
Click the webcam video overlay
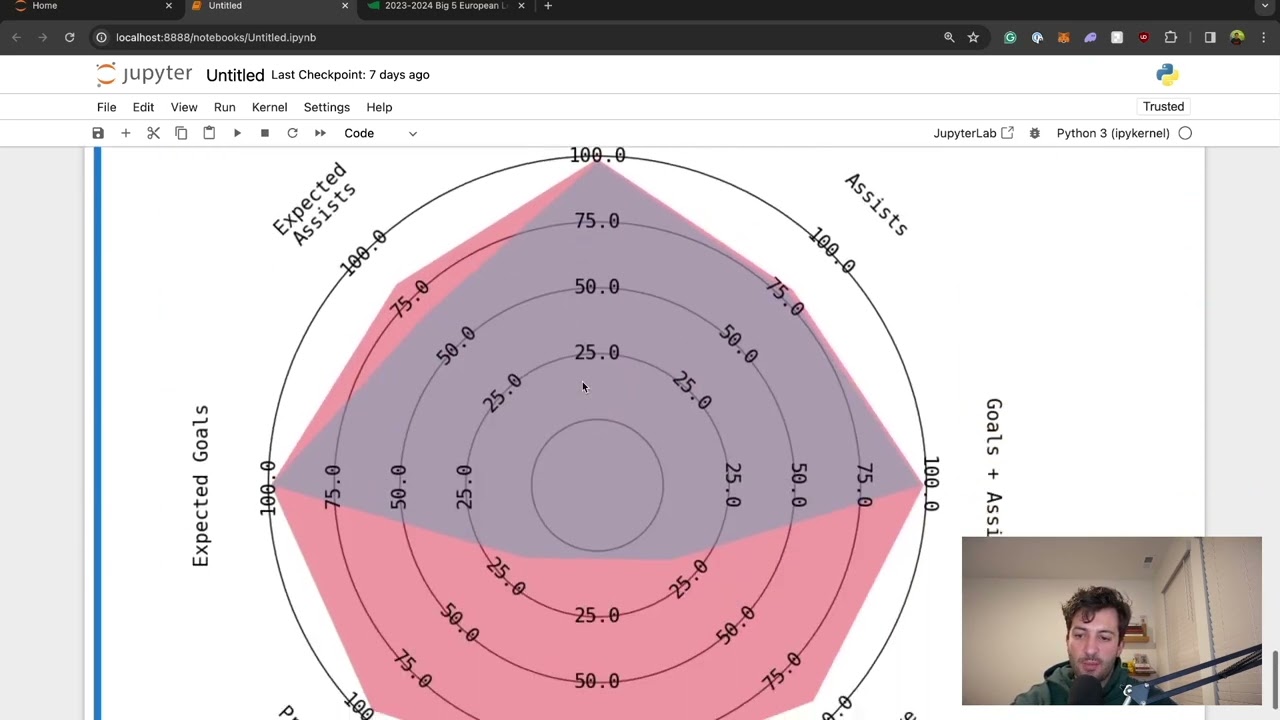click(x=1112, y=621)
